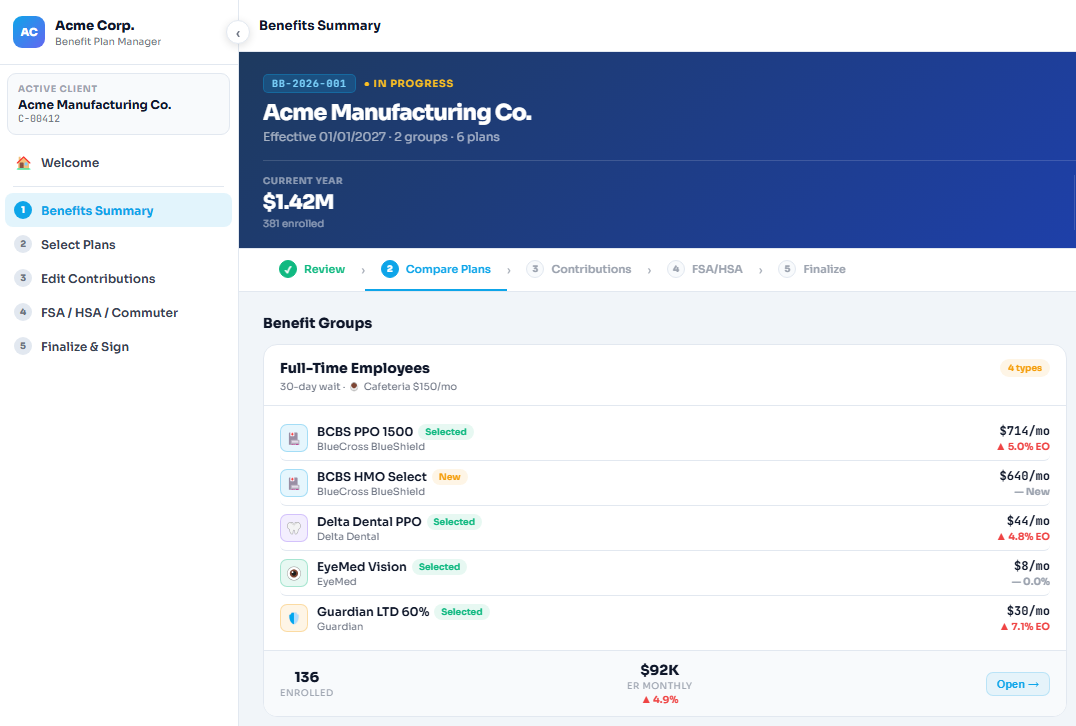Go to Finalize & Sign in sidebar
Screen dimensions: 1076x726
(118, 347)
